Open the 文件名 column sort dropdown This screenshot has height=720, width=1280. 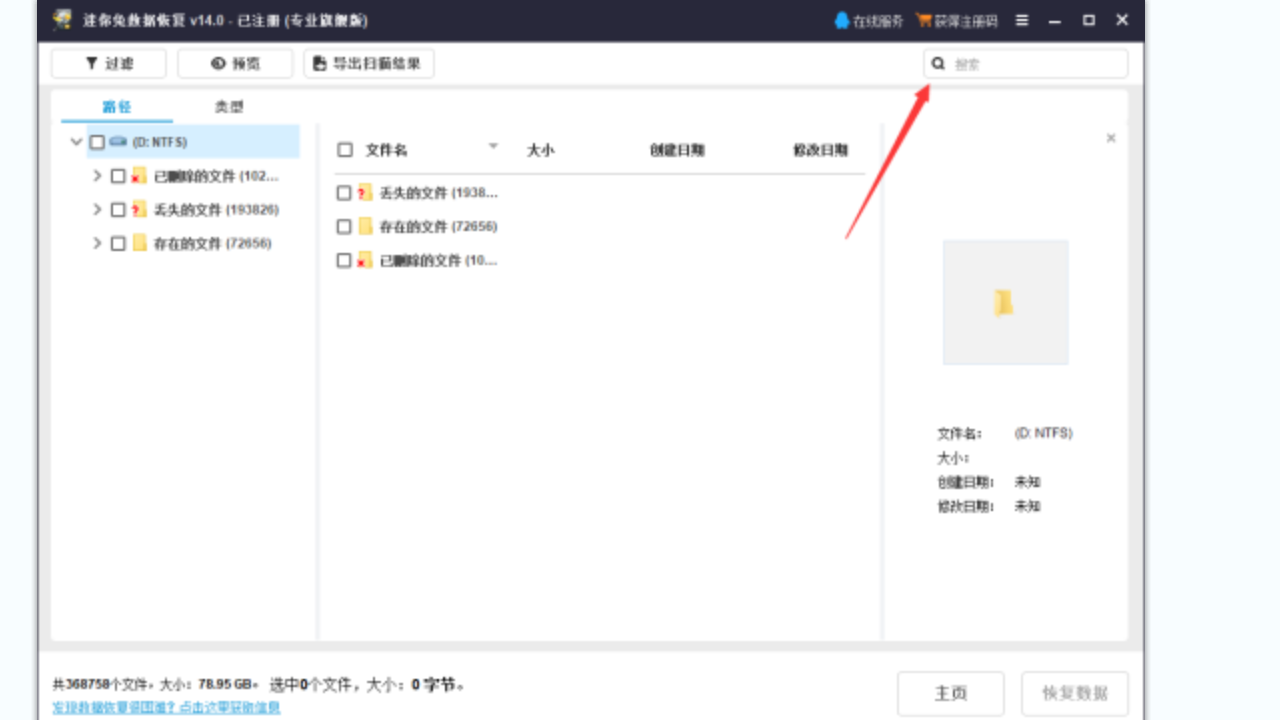click(493, 145)
